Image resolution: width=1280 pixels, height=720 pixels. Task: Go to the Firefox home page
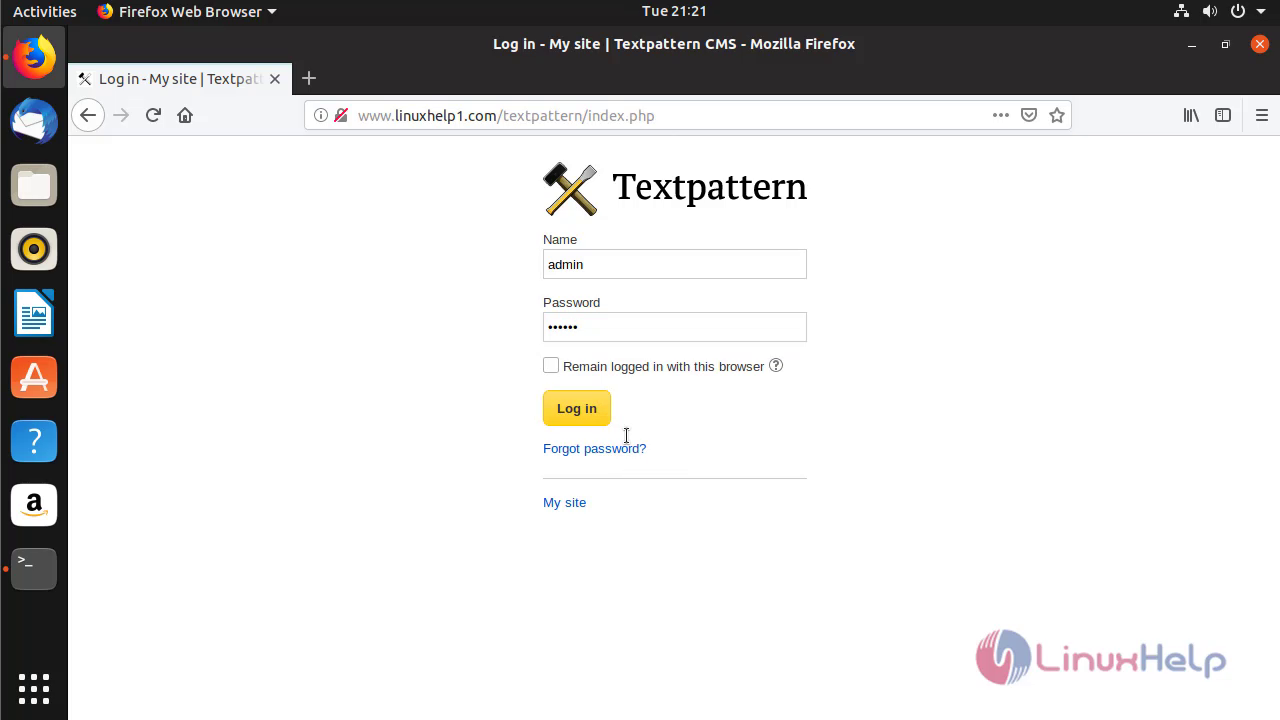click(185, 115)
